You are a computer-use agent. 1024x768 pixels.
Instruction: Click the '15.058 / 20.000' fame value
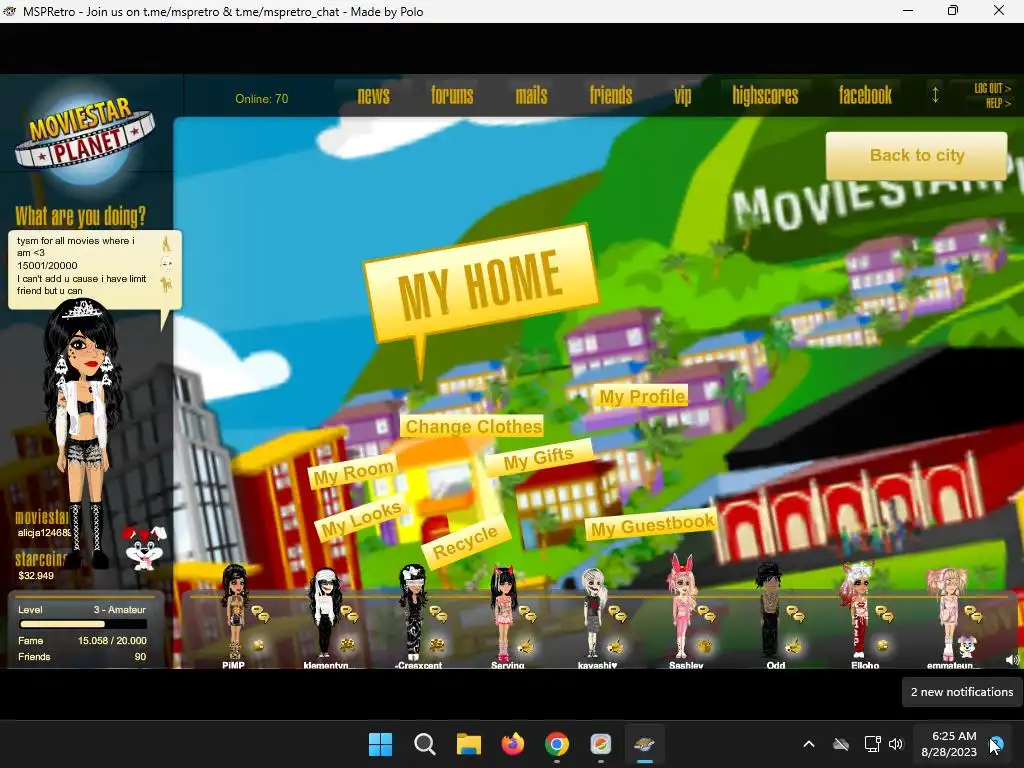112,641
